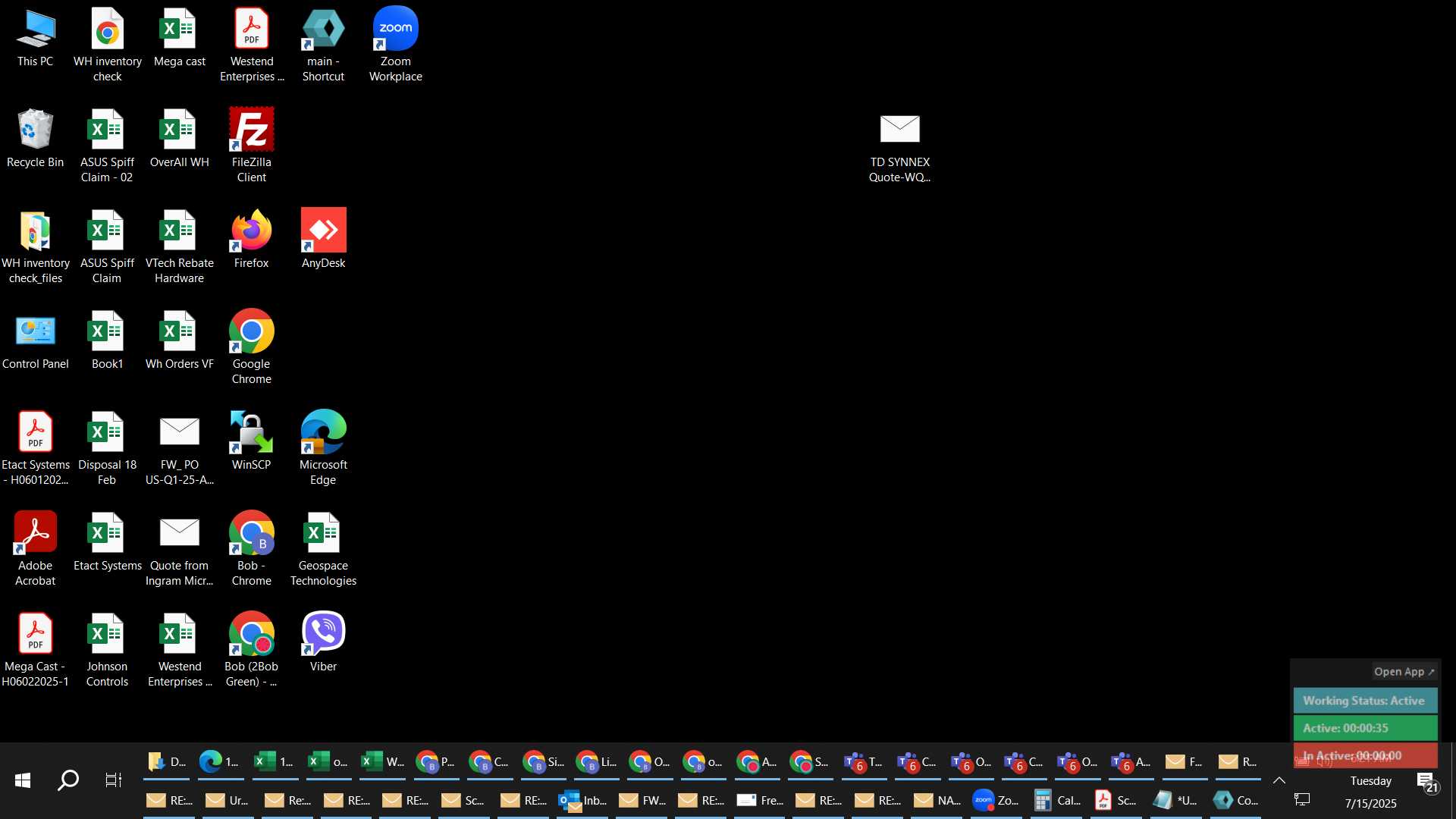Switch to the Outlook Inbox taskbar item
Image resolution: width=1456 pixels, height=819 pixels.
[583, 801]
